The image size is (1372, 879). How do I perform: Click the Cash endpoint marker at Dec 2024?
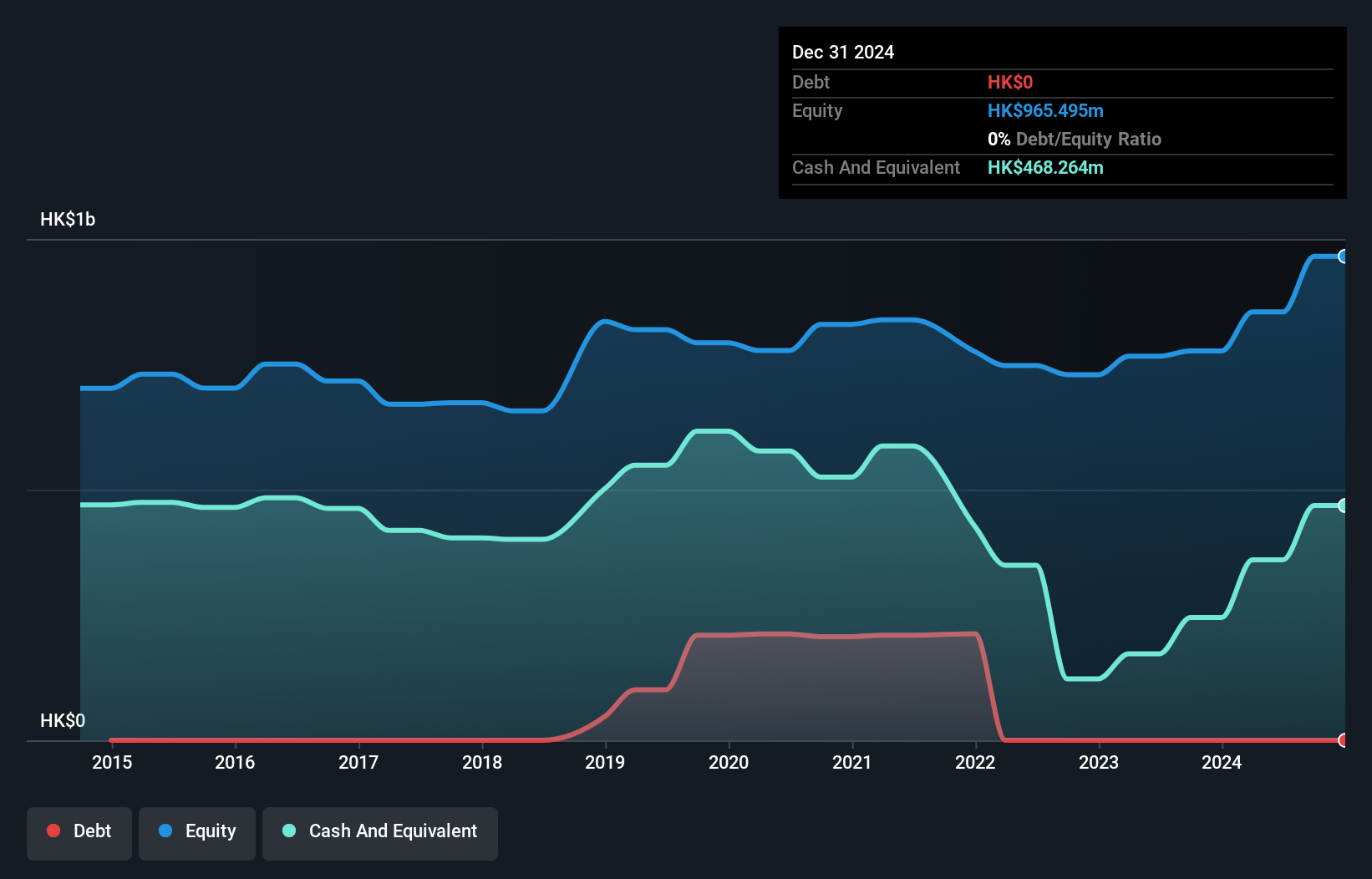pos(1343,506)
